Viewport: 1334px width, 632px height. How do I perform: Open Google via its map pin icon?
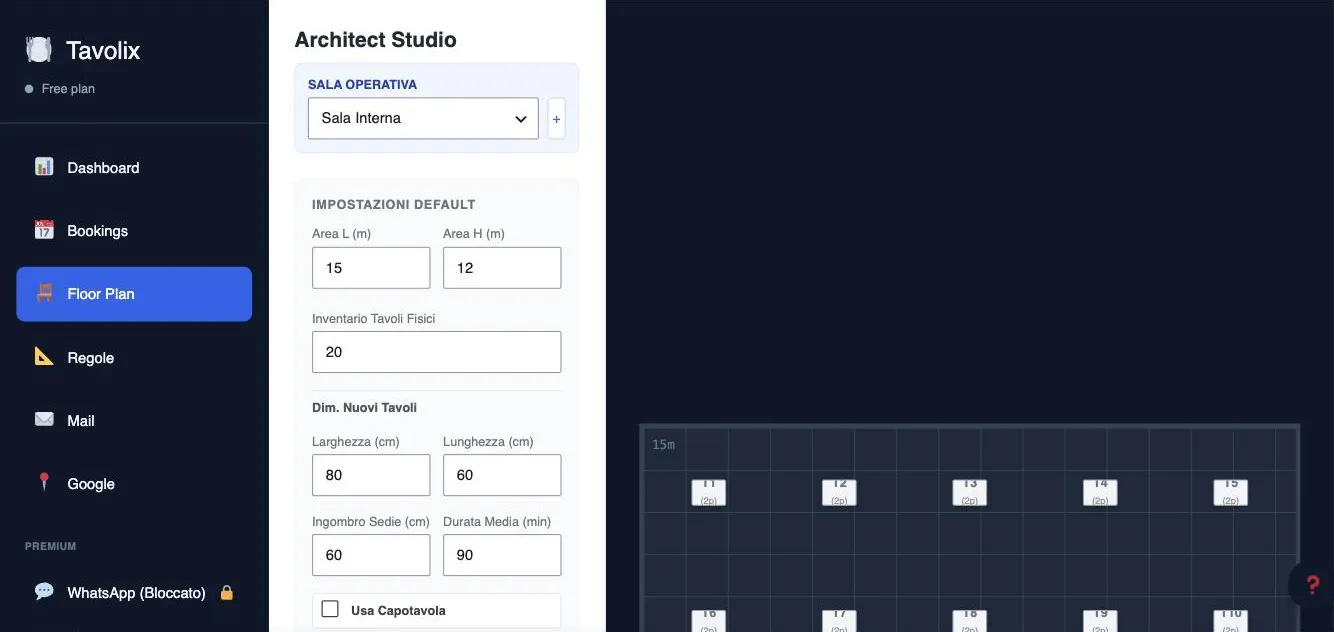tap(44, 483)
